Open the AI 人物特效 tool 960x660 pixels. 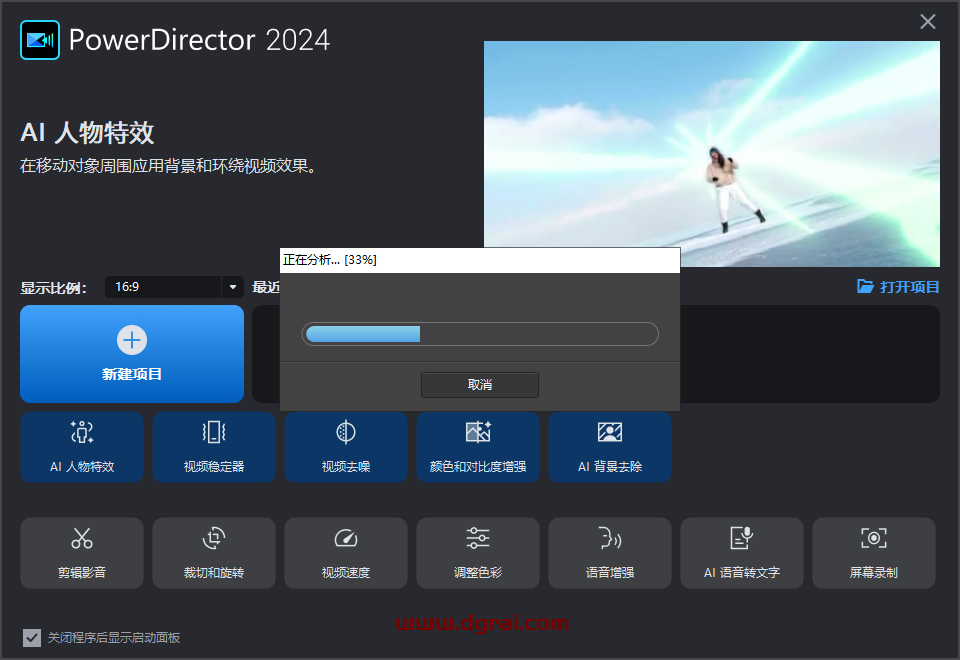[x=82, y=447]
